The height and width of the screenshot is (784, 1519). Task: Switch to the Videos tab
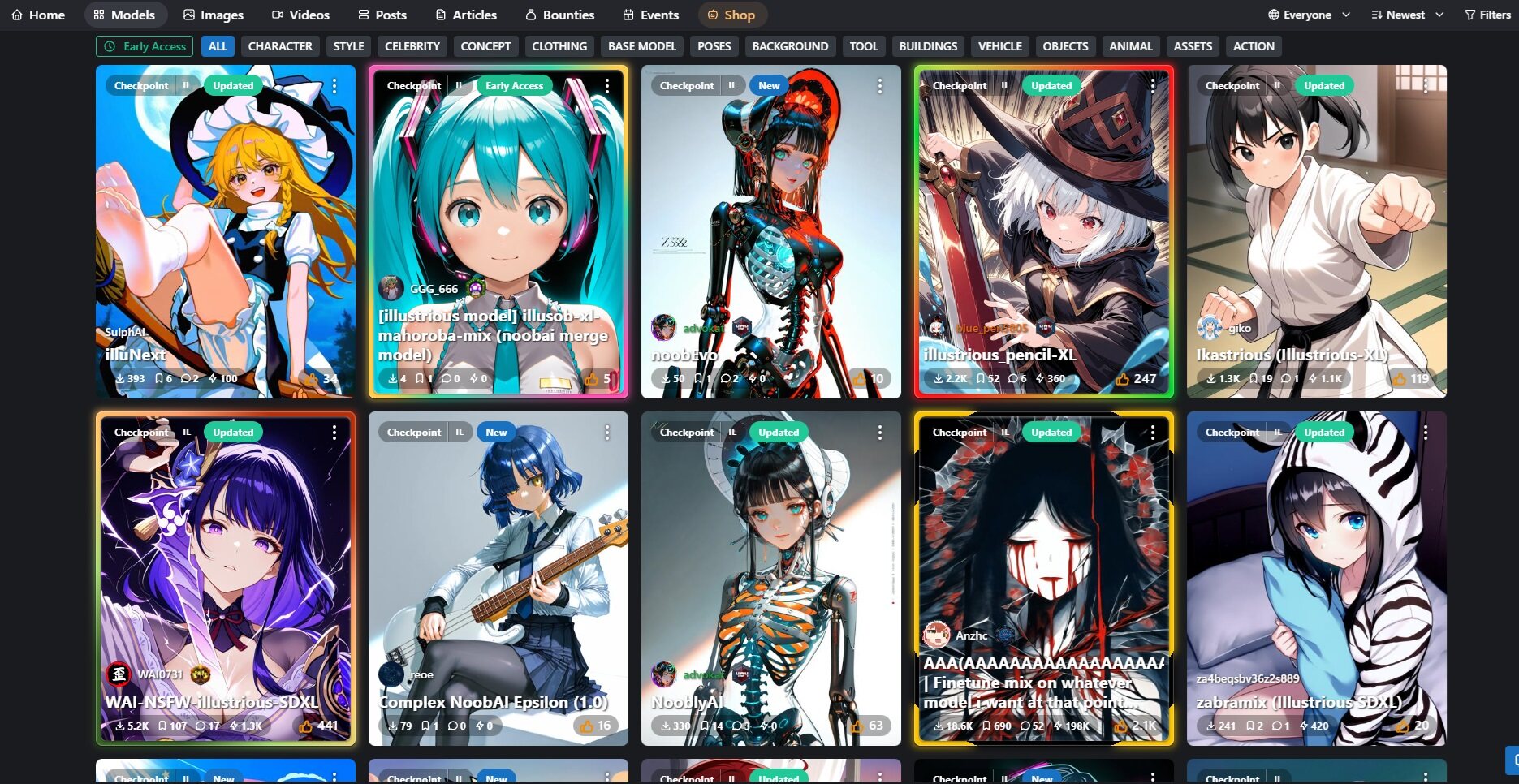[300, 15]
